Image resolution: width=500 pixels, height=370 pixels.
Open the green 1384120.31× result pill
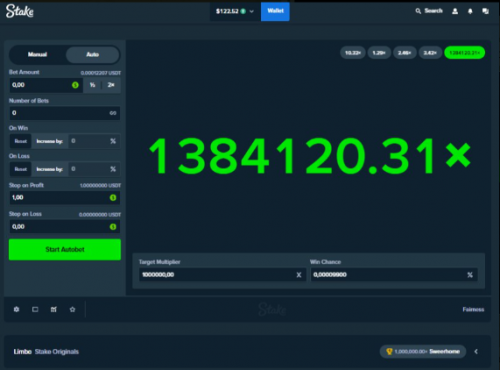pos(465,53)
